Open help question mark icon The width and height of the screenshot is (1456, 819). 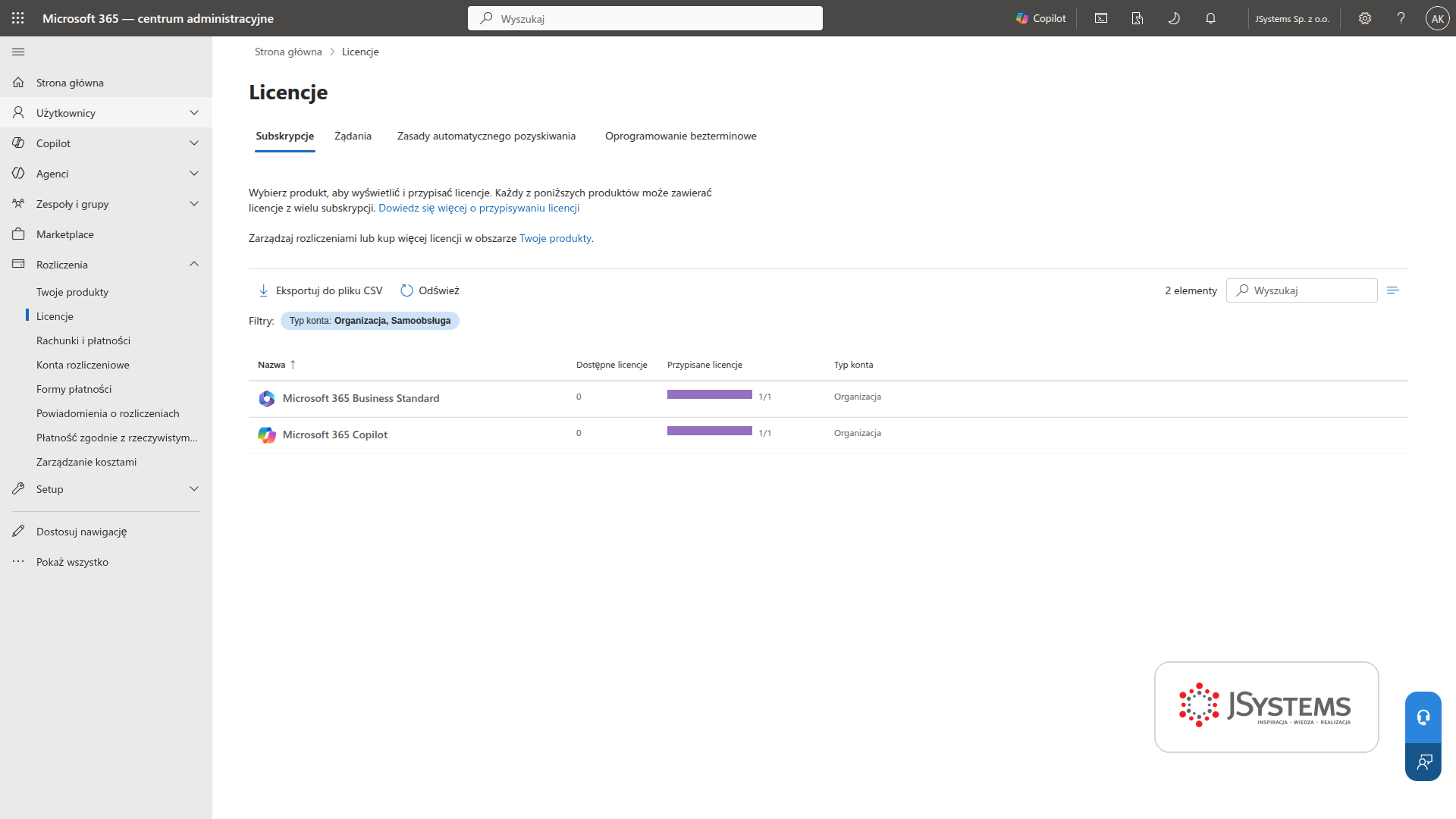tap(1401, 18)
